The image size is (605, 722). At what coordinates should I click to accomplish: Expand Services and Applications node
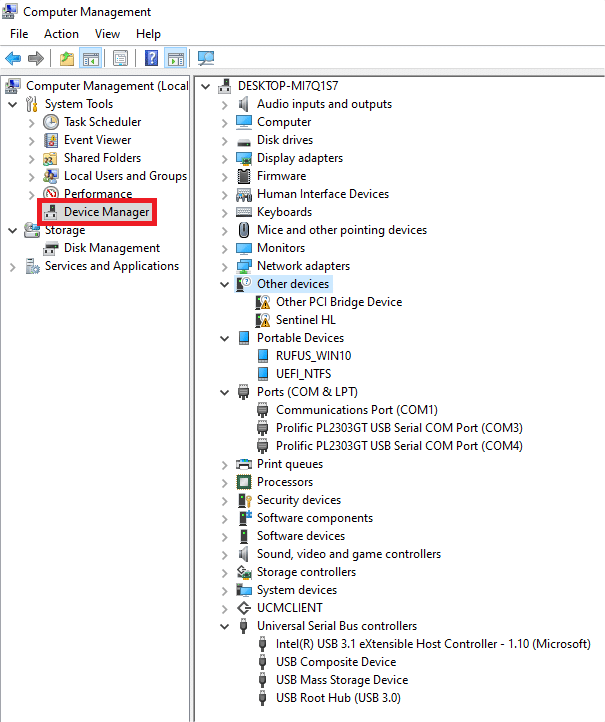click(13, 267)
